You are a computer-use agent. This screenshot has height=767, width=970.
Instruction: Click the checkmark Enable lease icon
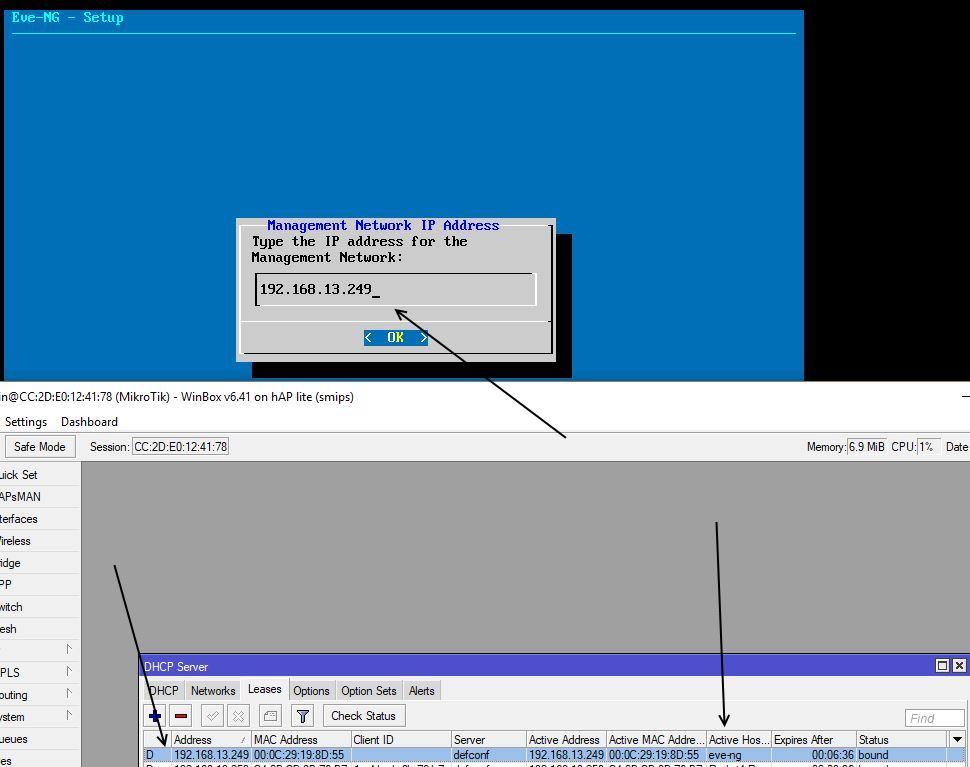(x=212, y=716)
